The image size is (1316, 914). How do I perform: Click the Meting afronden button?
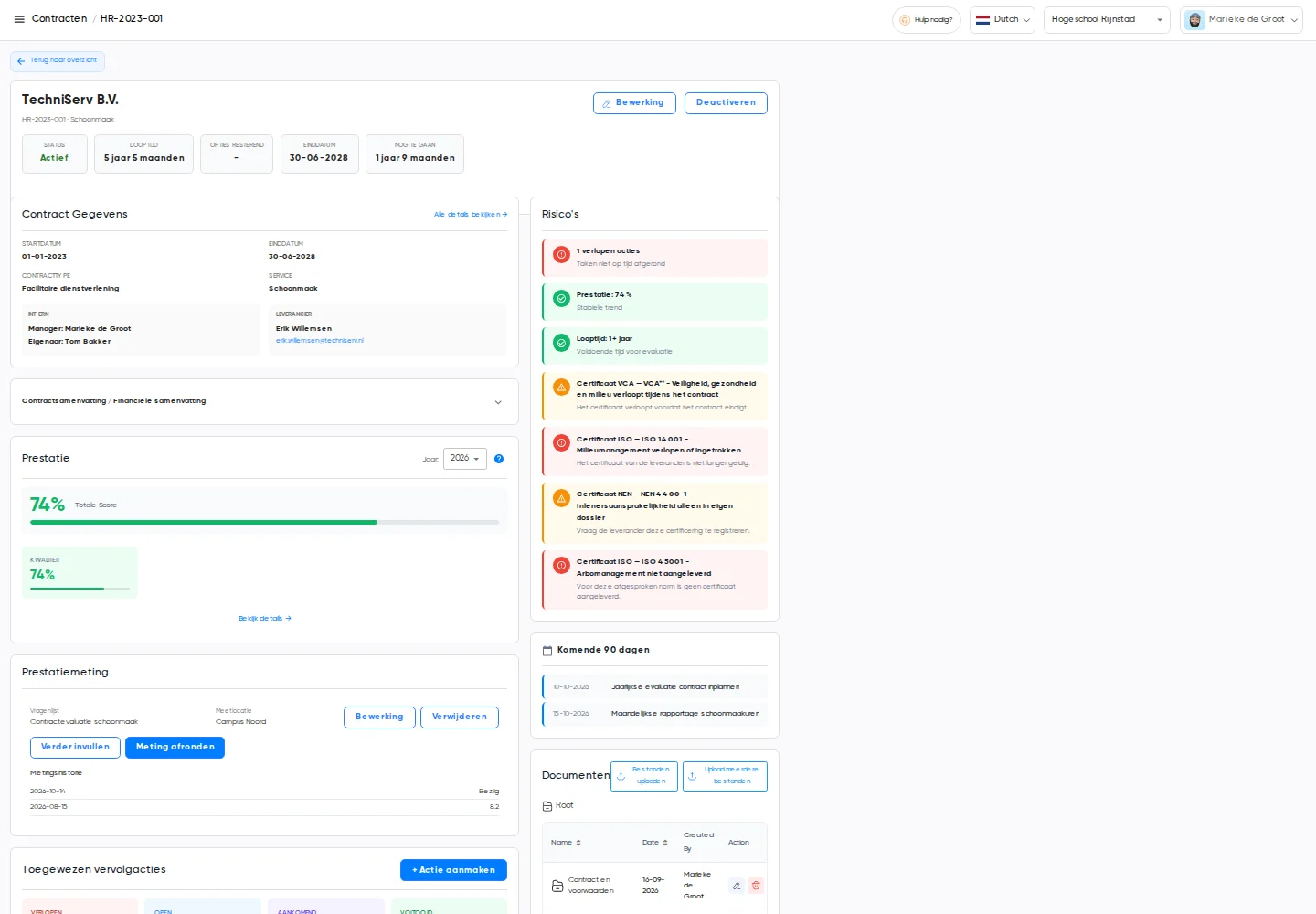(x=175, y=748)
